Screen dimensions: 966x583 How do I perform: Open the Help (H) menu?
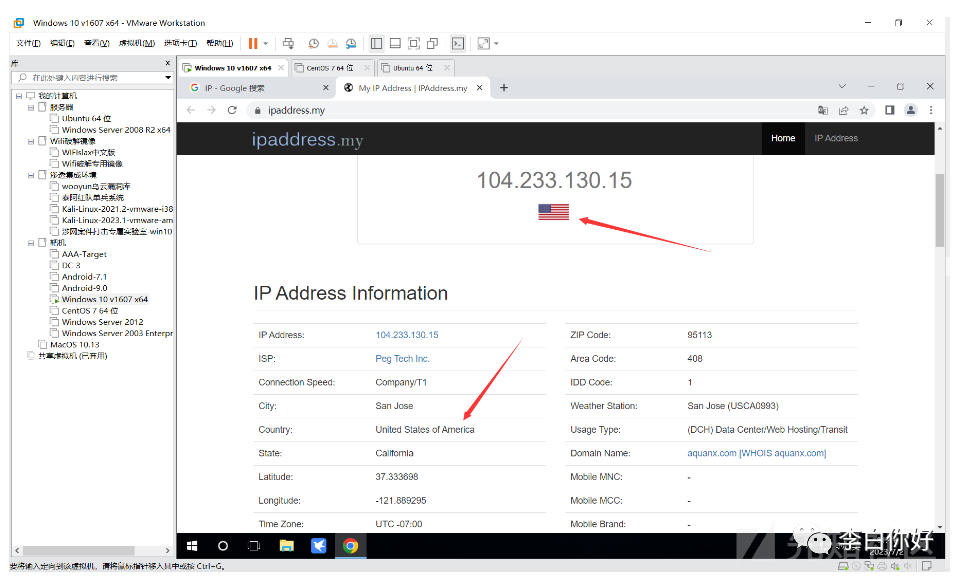tap(219, 43)
